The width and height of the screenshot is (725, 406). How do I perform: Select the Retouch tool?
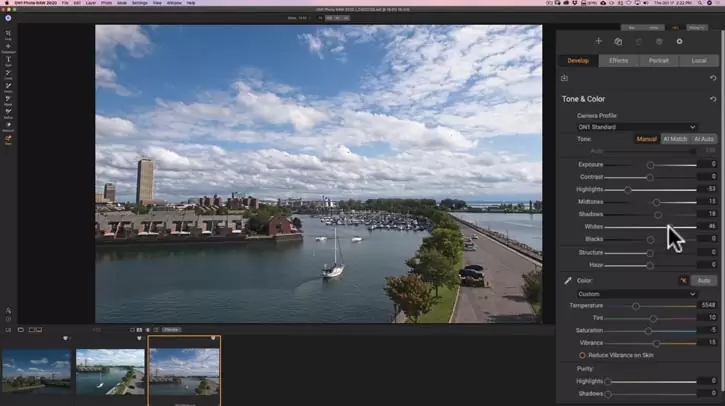tap(8, 125)
